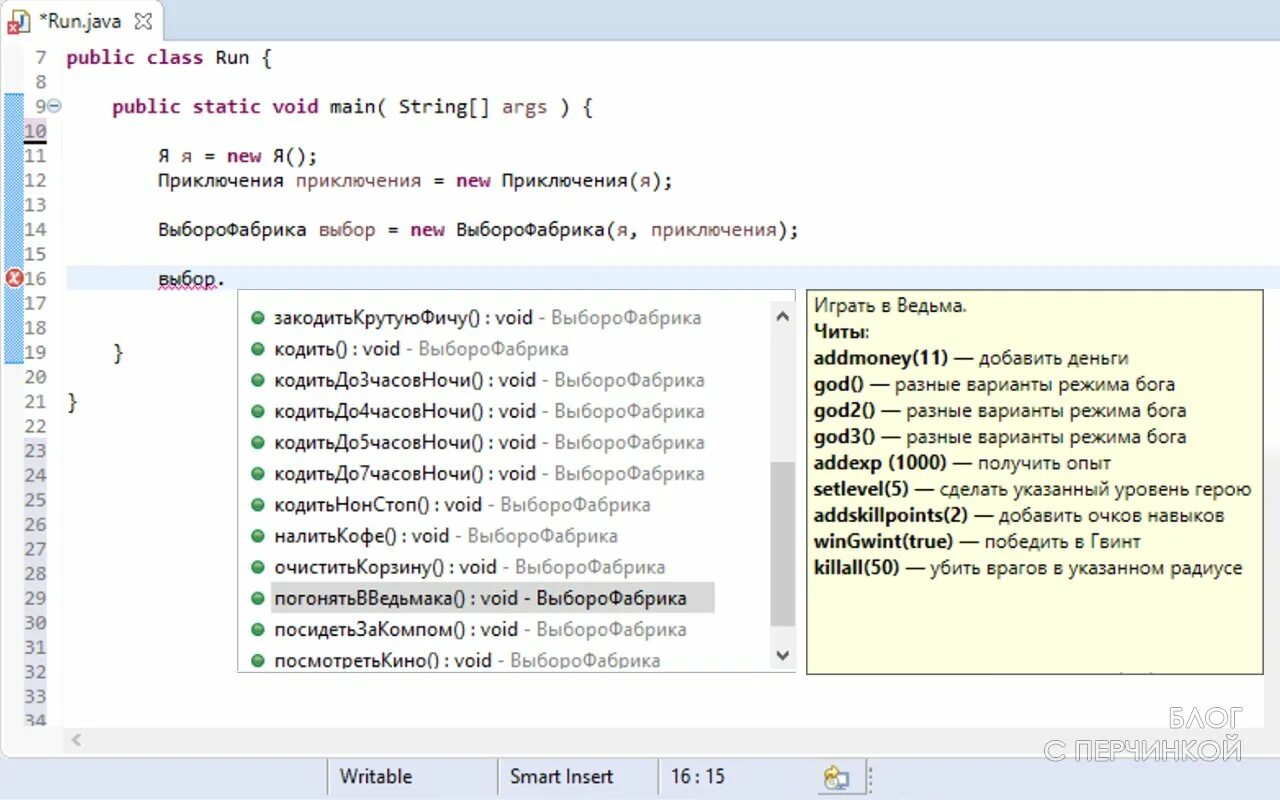1280x800 pixels.
Task: Click the class name Run on line 7
Action: point(232,58)
